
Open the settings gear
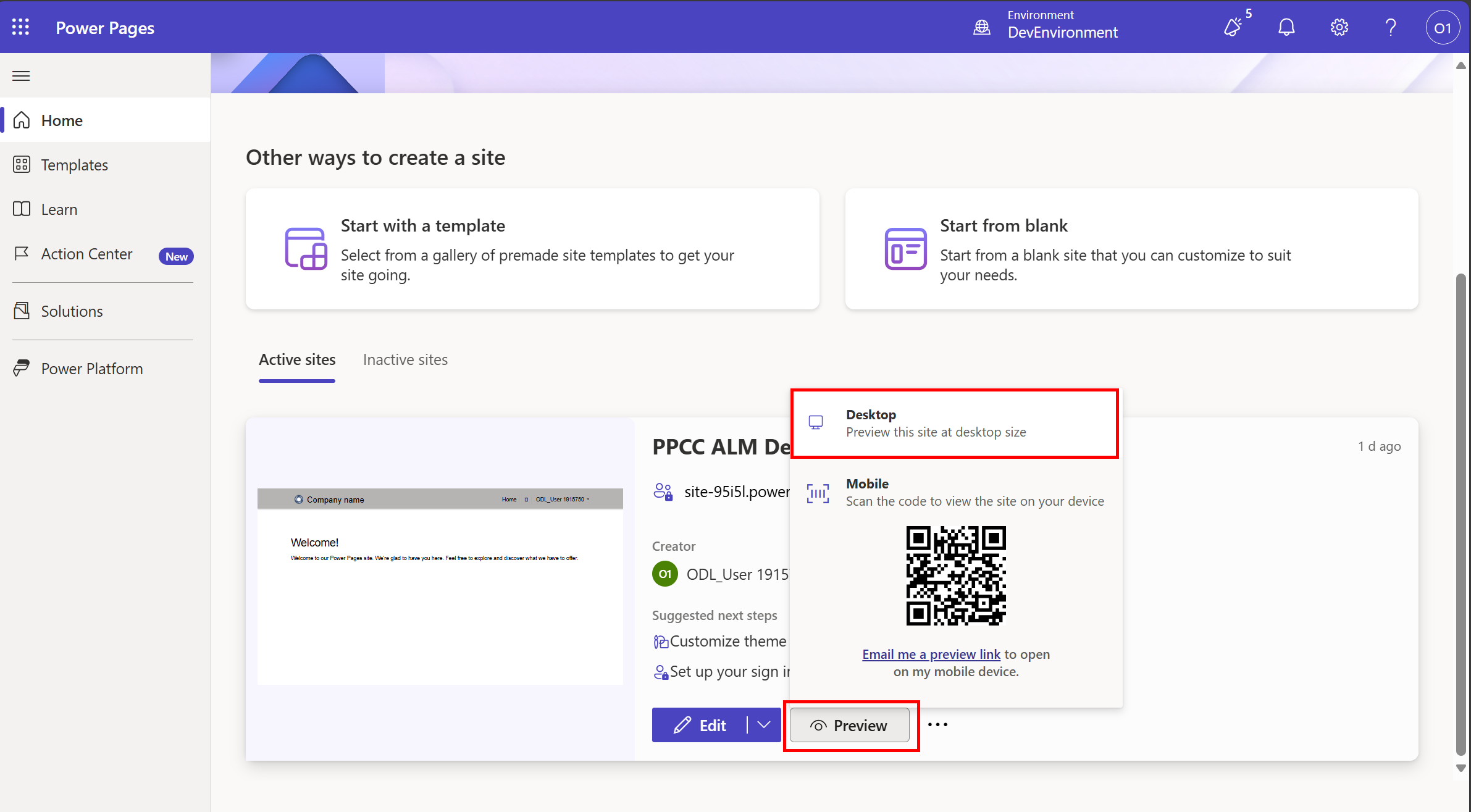[x=1339, y=27]
